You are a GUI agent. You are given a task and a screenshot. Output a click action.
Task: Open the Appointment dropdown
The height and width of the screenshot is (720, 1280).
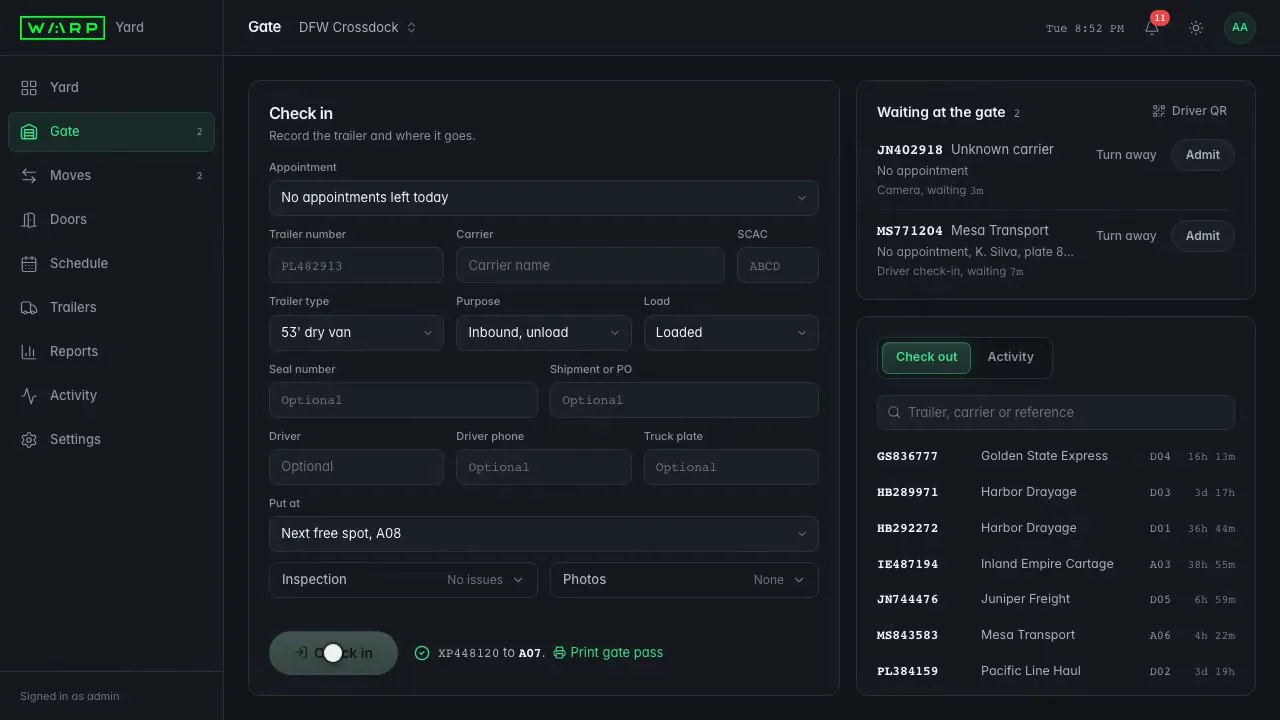pos(543,198)
